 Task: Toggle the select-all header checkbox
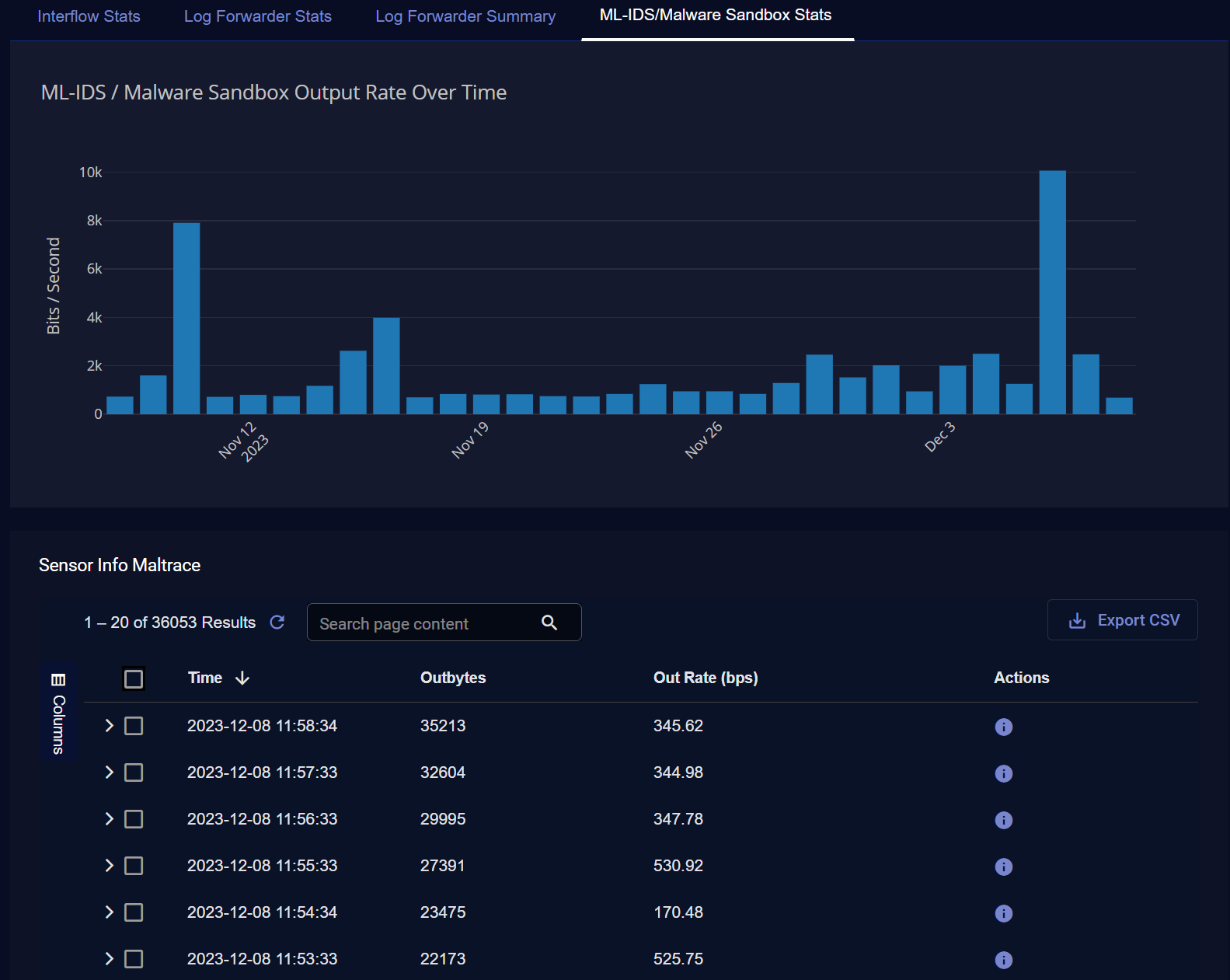[x=134, y=679]
